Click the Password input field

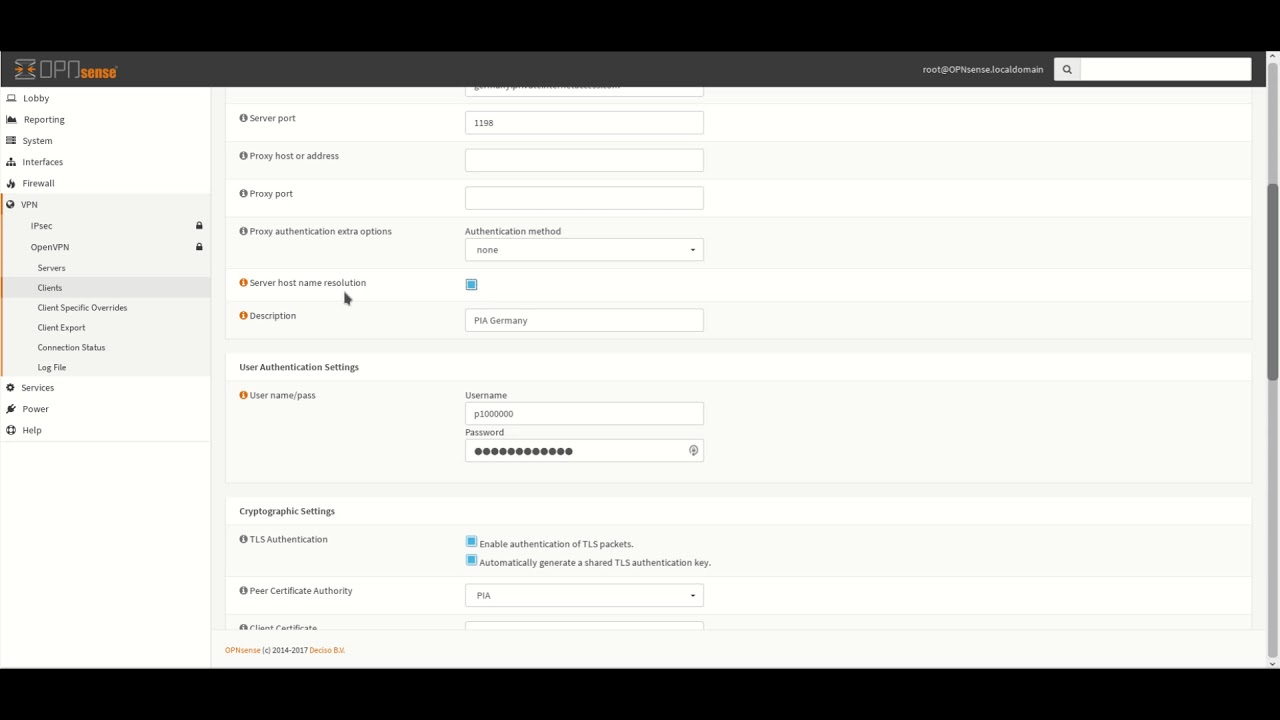584,451
